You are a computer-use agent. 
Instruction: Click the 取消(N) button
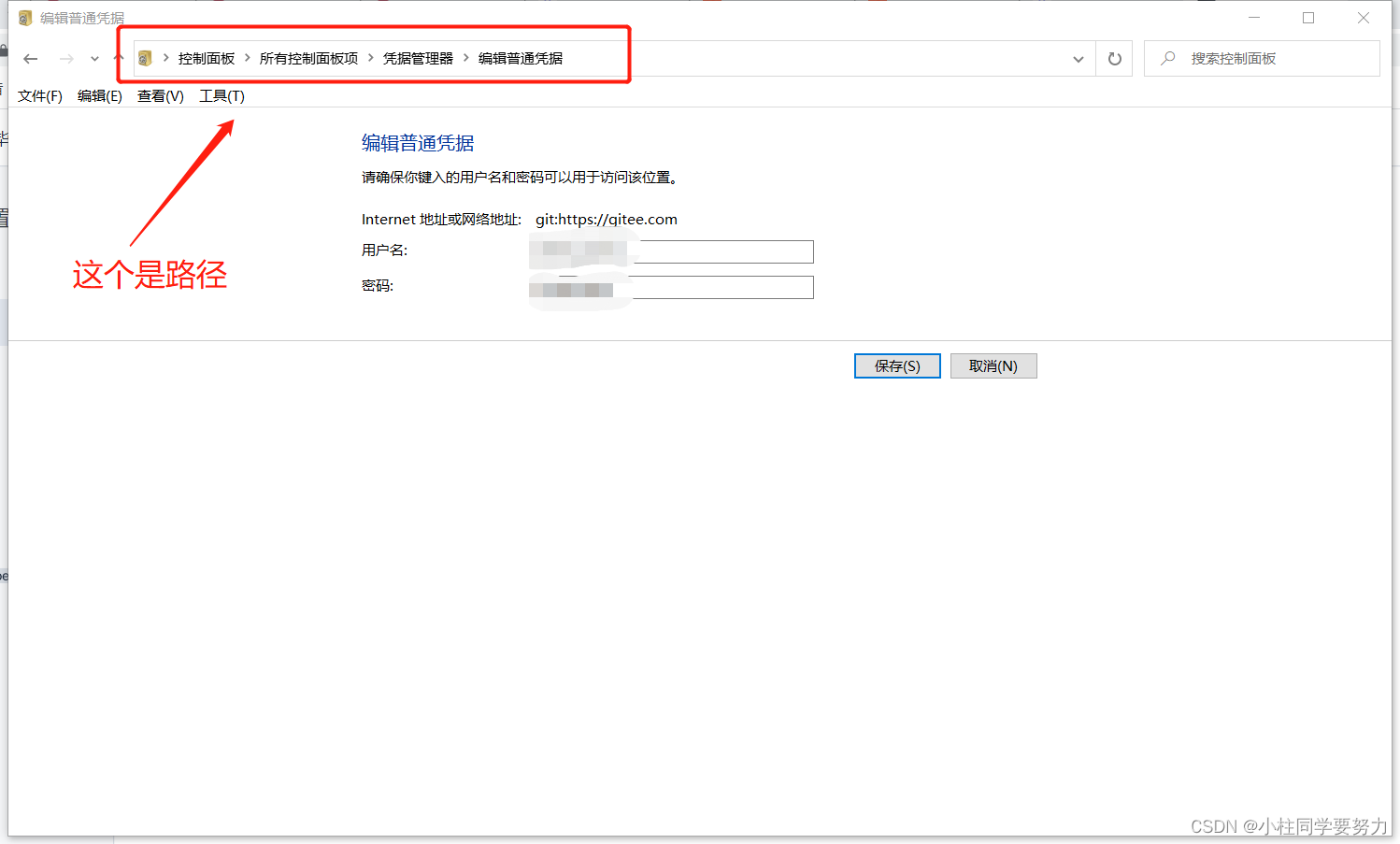[x=993, y=366]
